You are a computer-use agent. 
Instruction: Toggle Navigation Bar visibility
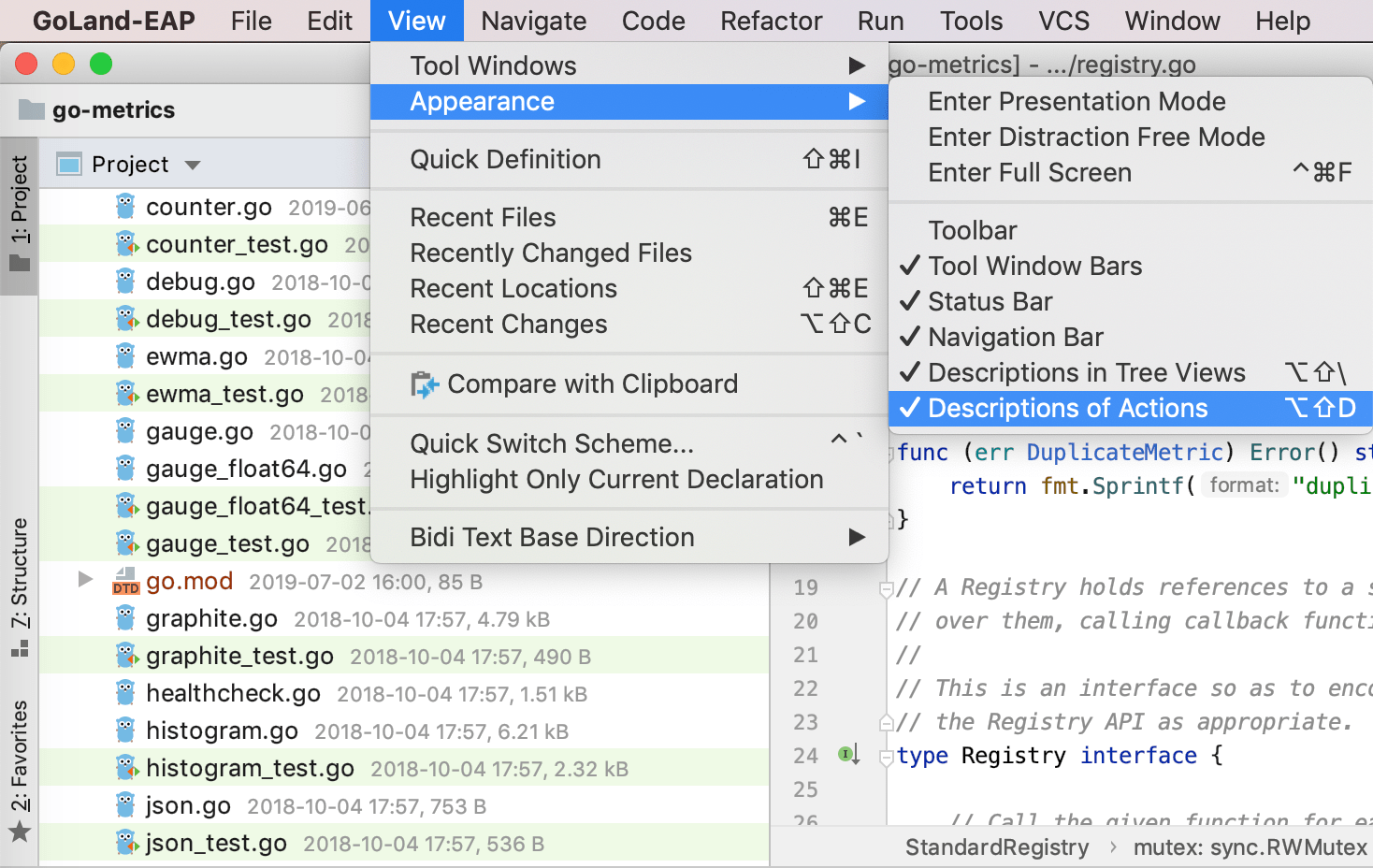pos(1131,337)
